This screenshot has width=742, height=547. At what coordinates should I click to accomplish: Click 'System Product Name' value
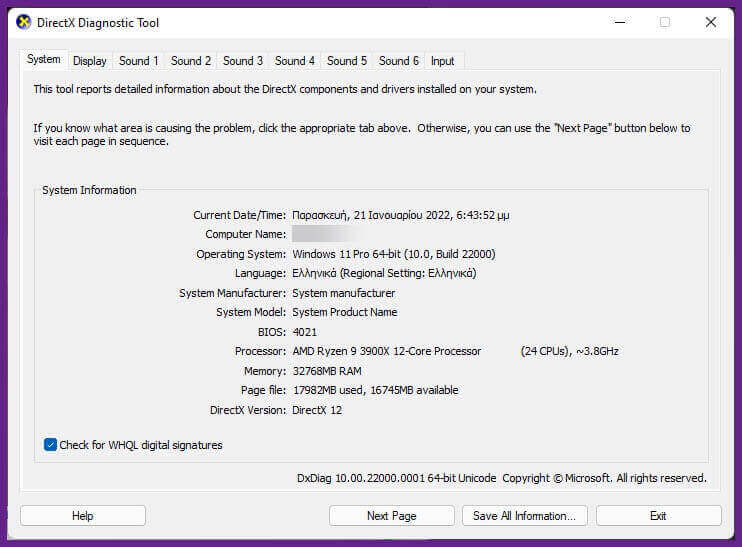click(344, 312)
